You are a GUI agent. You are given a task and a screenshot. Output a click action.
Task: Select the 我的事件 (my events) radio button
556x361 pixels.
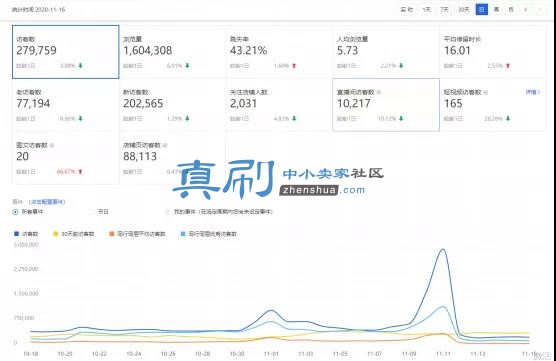tap(167, 212)
